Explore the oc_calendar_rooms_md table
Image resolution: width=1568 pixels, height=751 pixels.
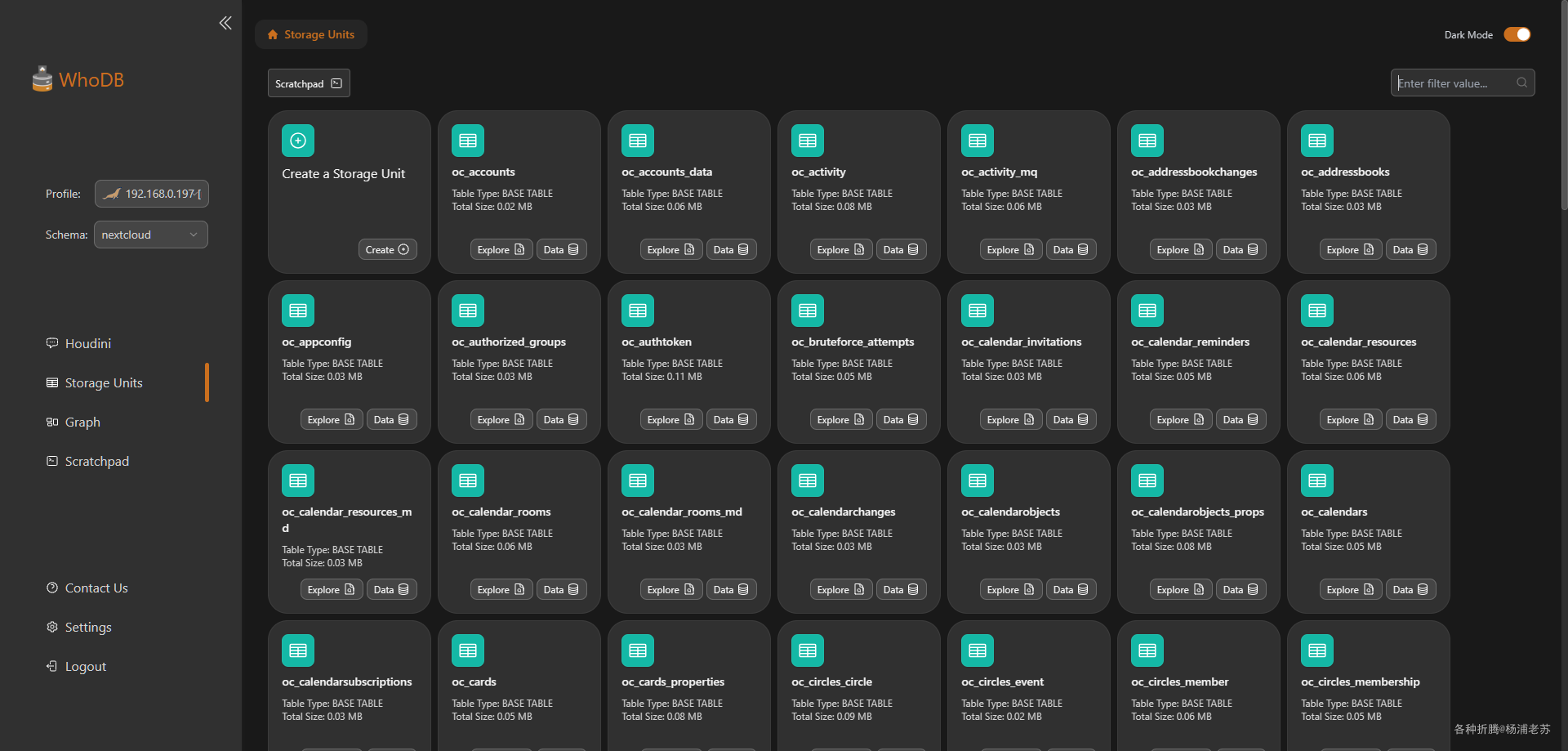pyautogui.click(x=671, y=590)
